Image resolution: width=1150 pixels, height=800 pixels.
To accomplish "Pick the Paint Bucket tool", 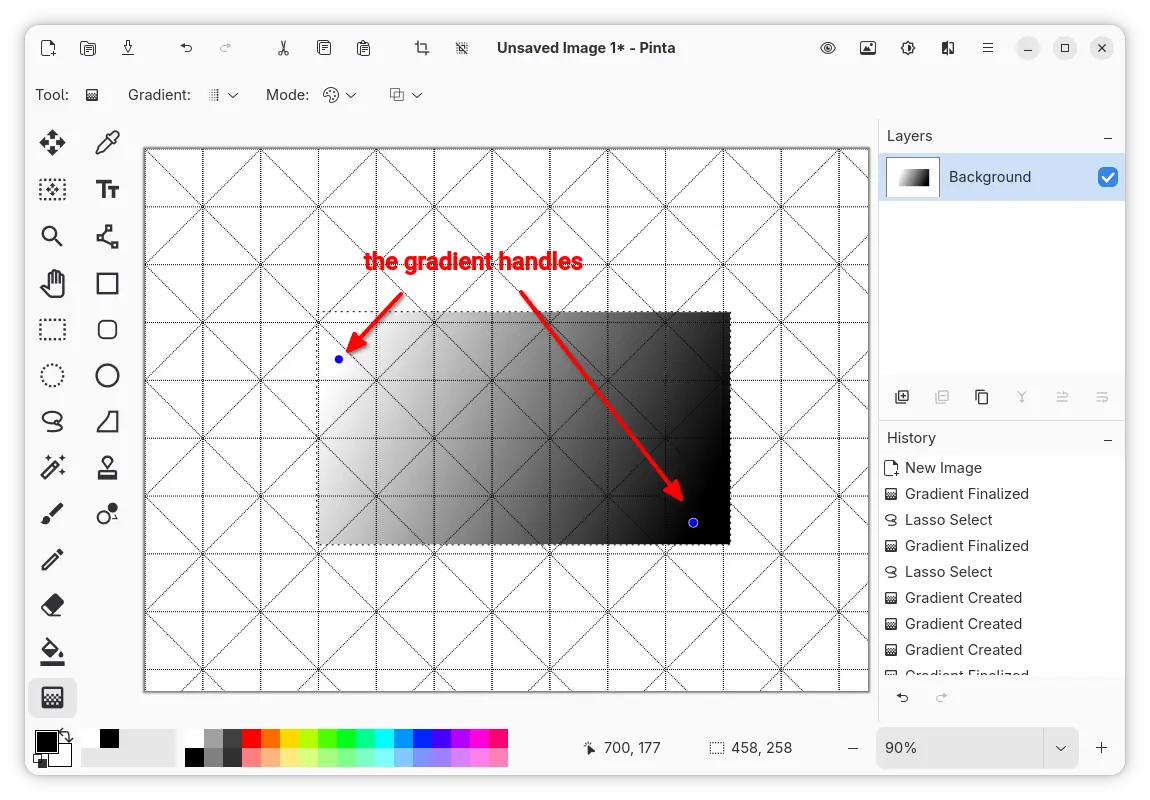I will (52, 652).
